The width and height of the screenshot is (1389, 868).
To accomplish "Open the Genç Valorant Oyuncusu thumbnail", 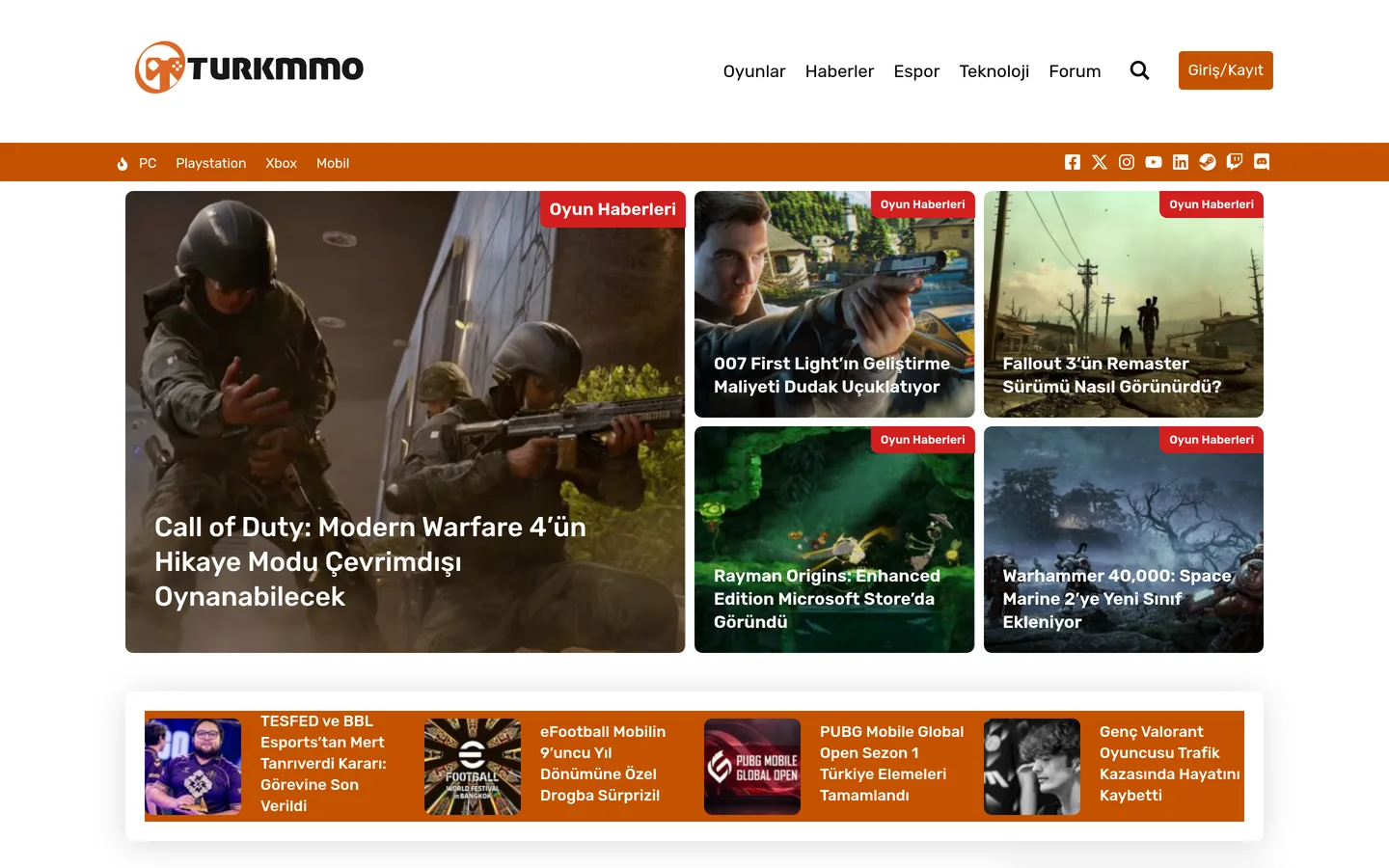I will 1032,767.
